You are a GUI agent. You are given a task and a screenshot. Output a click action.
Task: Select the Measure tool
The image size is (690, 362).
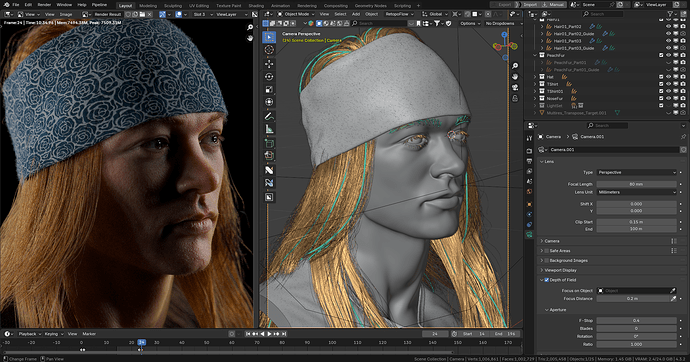[269, 129]
